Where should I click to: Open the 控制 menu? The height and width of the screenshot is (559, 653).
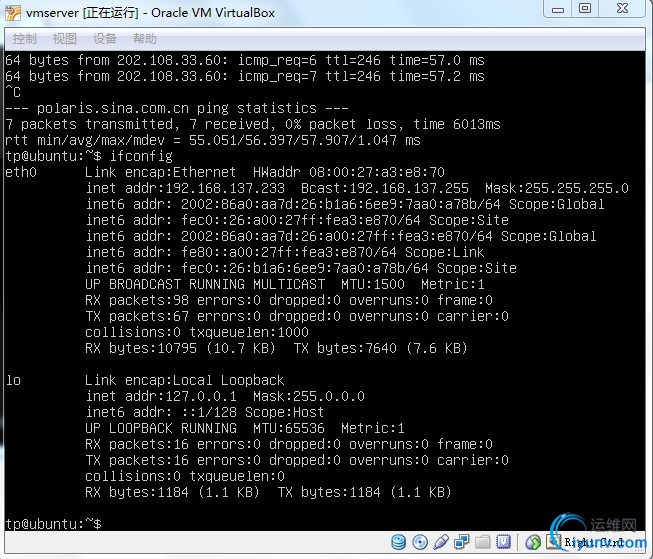tap(25, 39)
